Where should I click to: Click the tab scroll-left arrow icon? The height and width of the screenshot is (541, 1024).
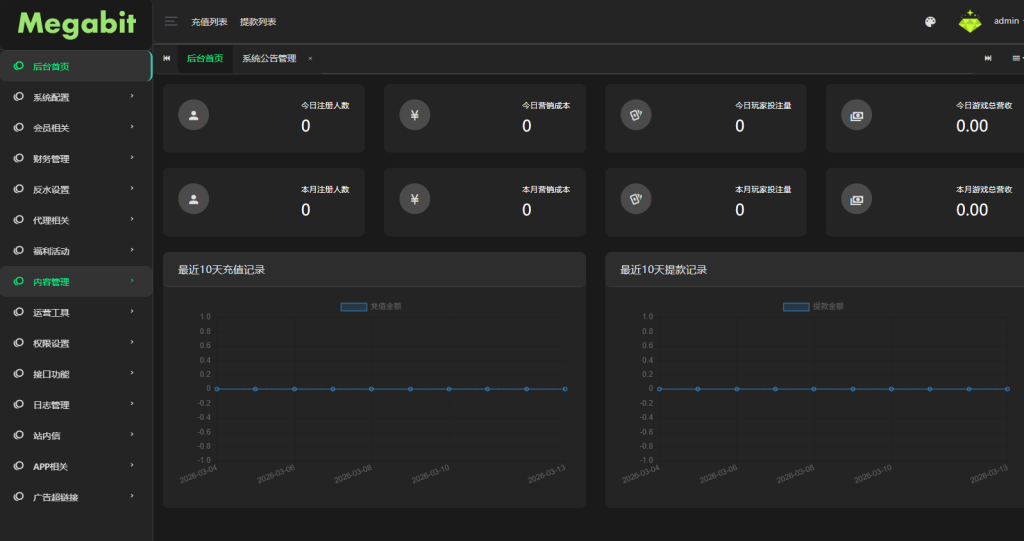click(167, 59)
